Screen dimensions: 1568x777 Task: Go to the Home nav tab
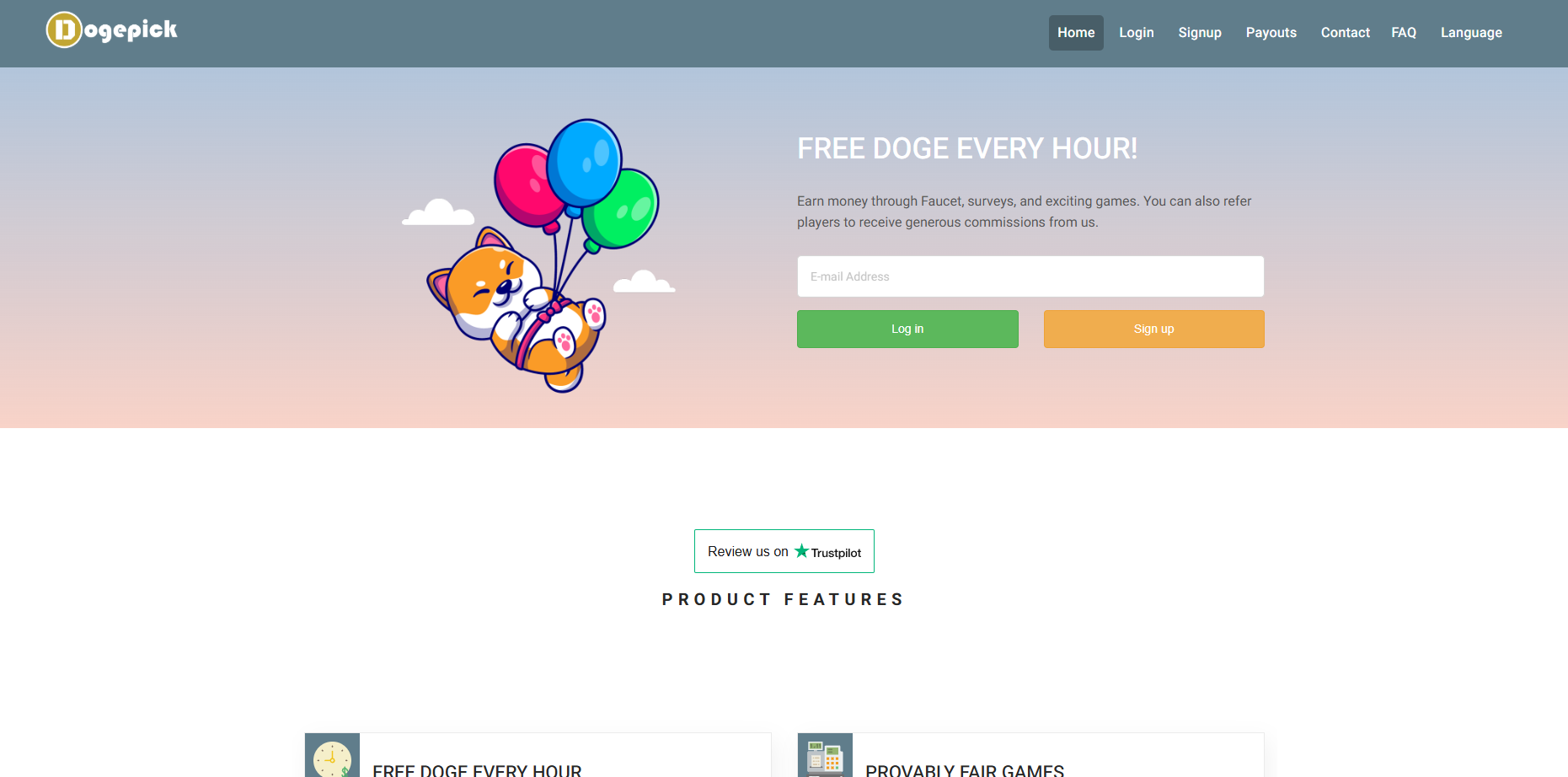click(1076, 33)
